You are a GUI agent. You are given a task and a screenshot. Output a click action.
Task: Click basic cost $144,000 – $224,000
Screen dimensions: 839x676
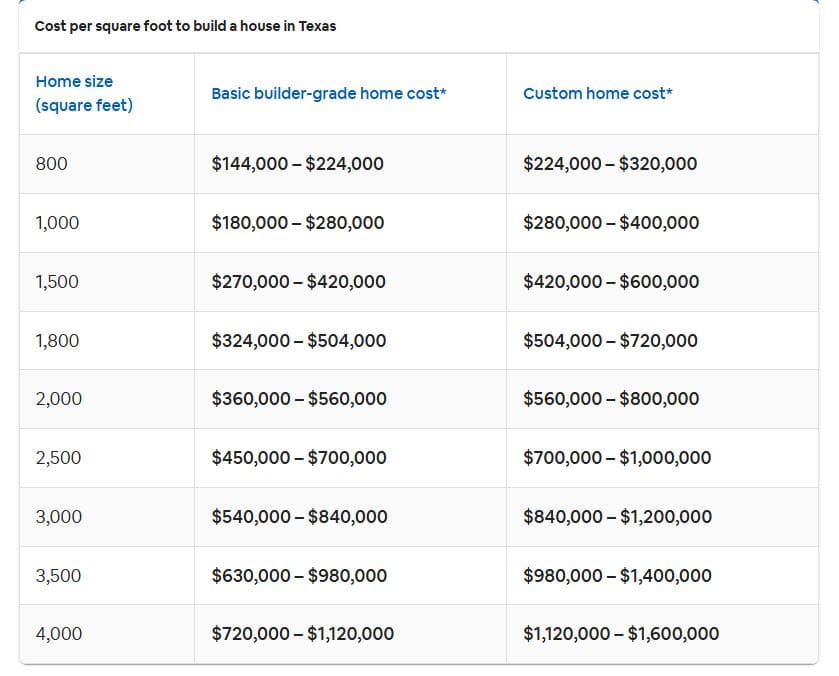[x=298, y=163]
